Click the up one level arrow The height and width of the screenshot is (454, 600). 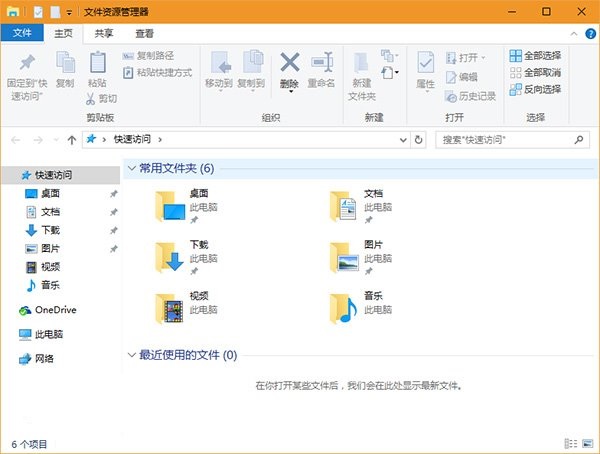click(x=72, y=140)
